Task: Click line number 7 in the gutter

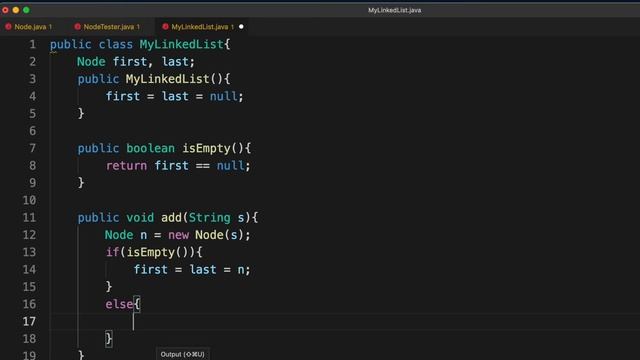Action: [x=33, y=148]
